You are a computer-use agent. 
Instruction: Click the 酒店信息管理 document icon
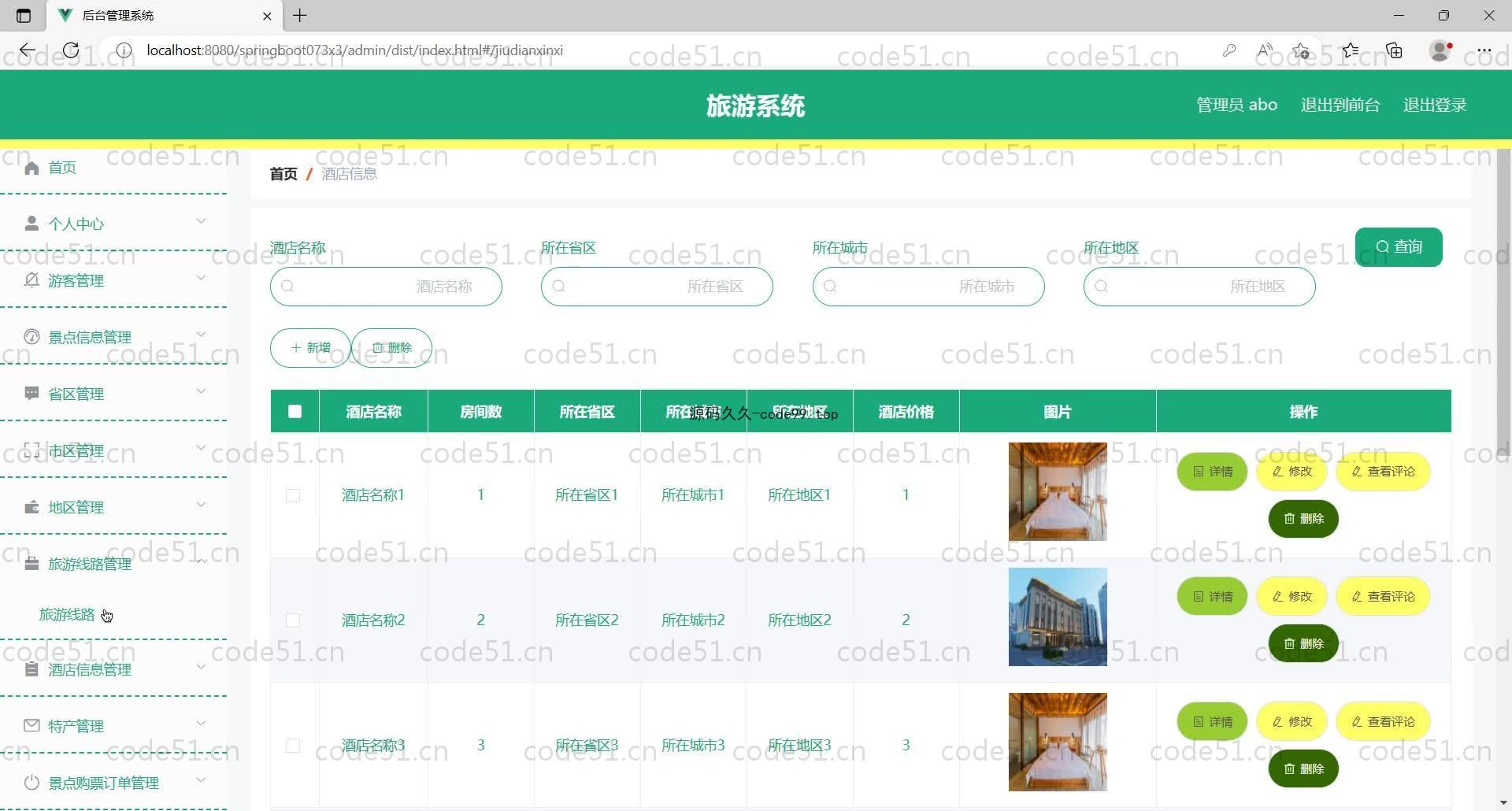click(x=31, y=669)
